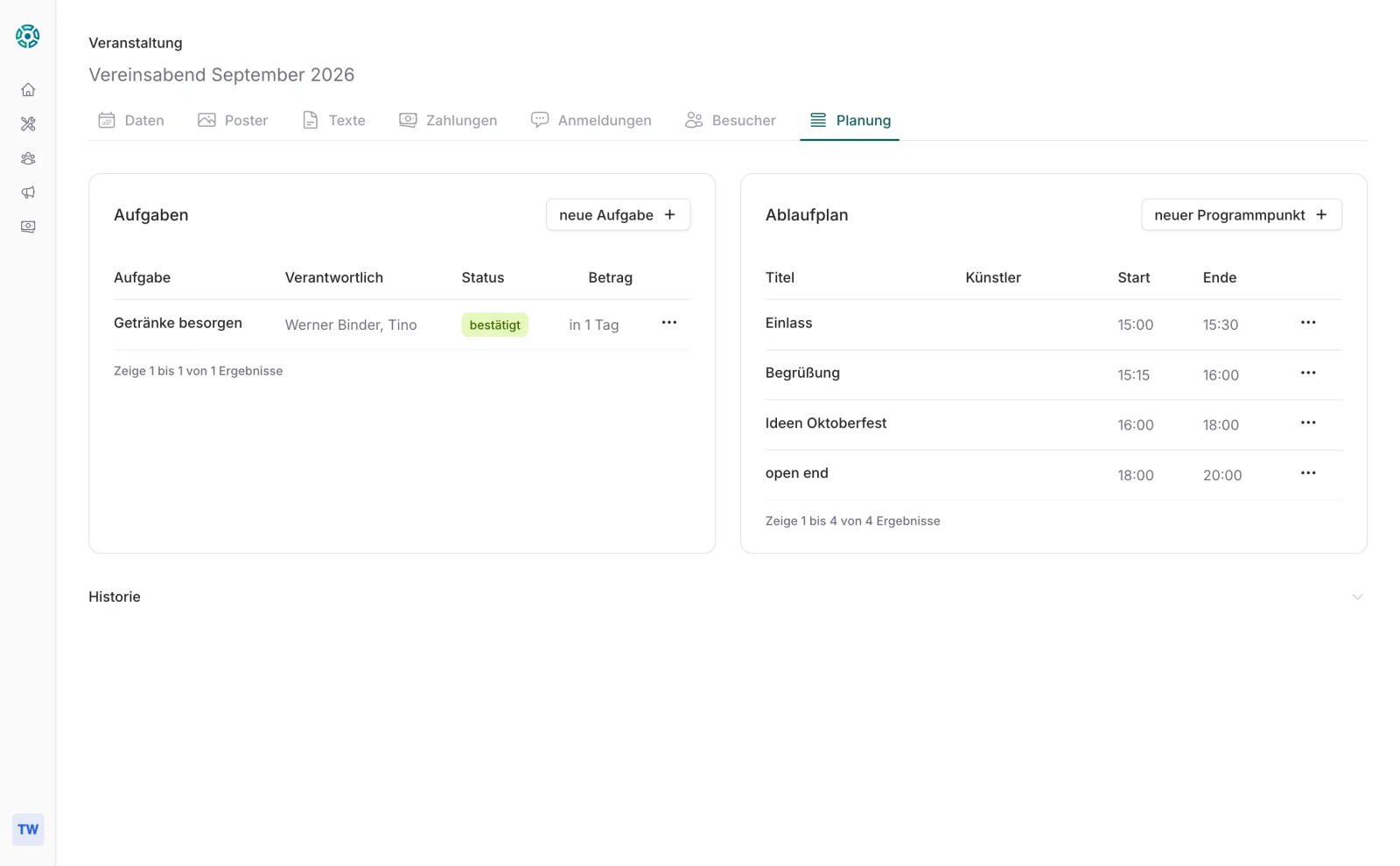The width and height of the screenshot is (1400, 866).
Task: Open the members group icon in the sidebar
Action: [28, 158]
